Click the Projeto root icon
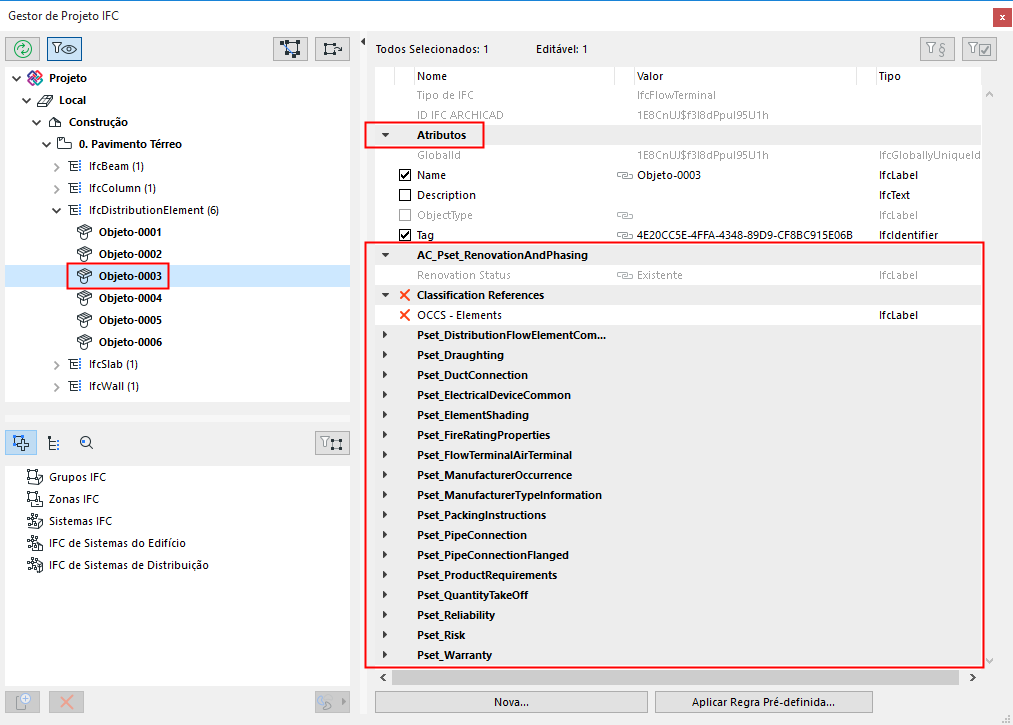Image resolution: width=1013 pixels, height=725 pixels. 35,78
